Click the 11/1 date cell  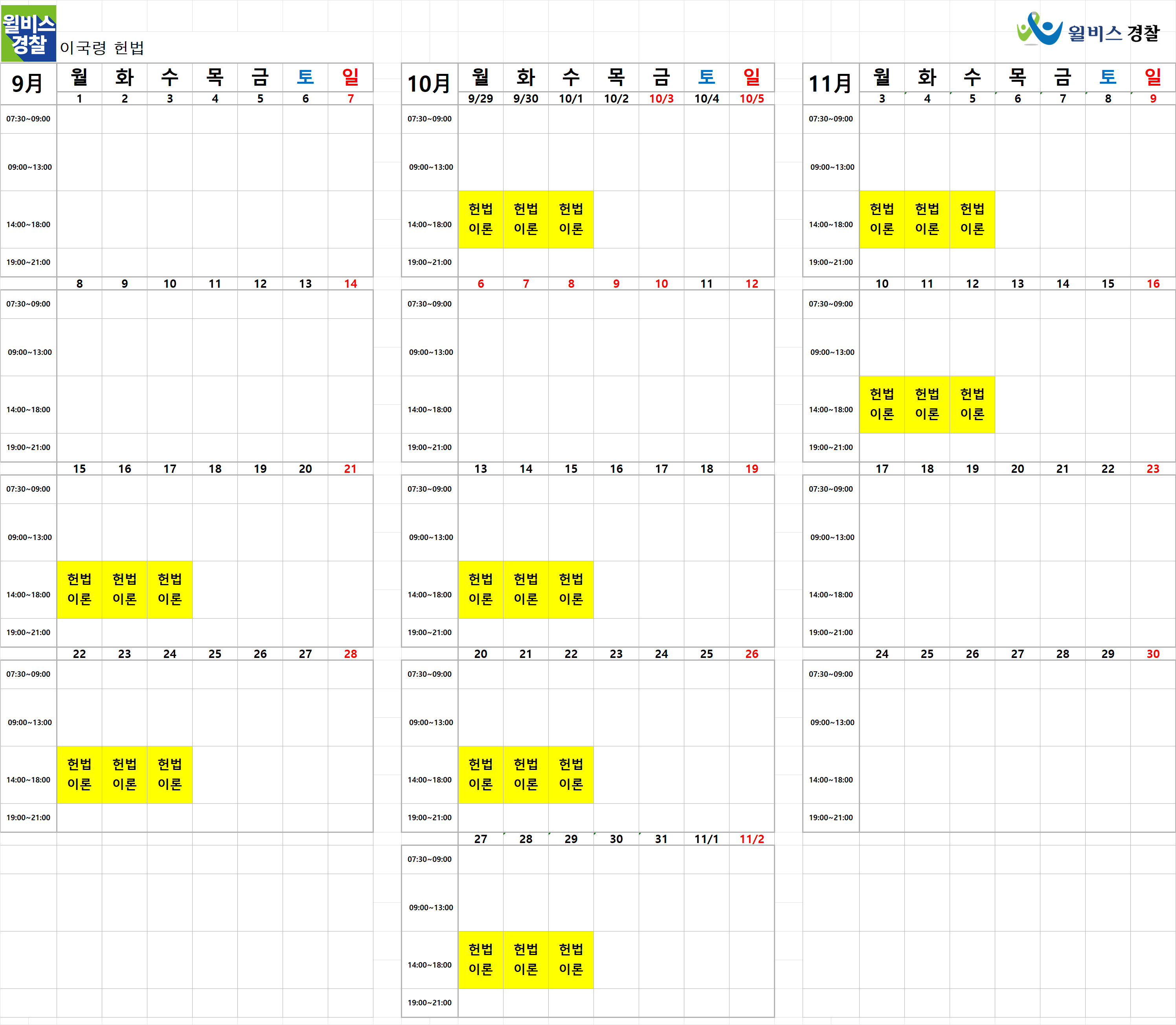706,839
